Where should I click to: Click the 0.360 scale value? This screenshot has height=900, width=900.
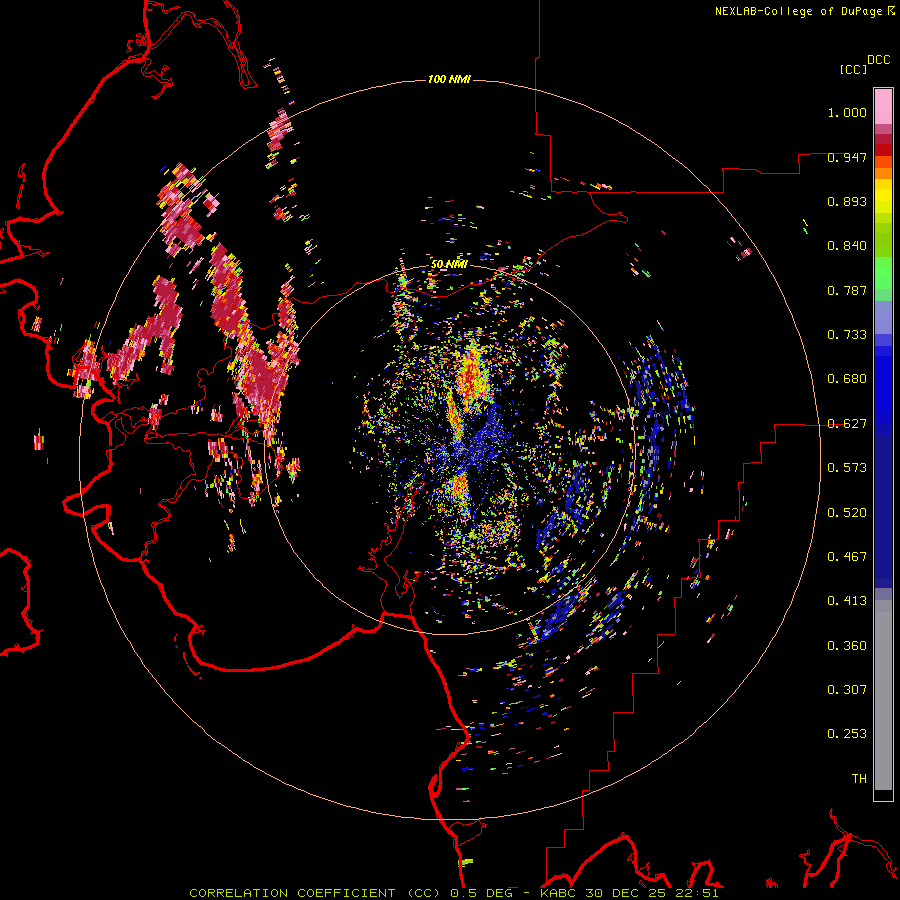coord(847,646)
